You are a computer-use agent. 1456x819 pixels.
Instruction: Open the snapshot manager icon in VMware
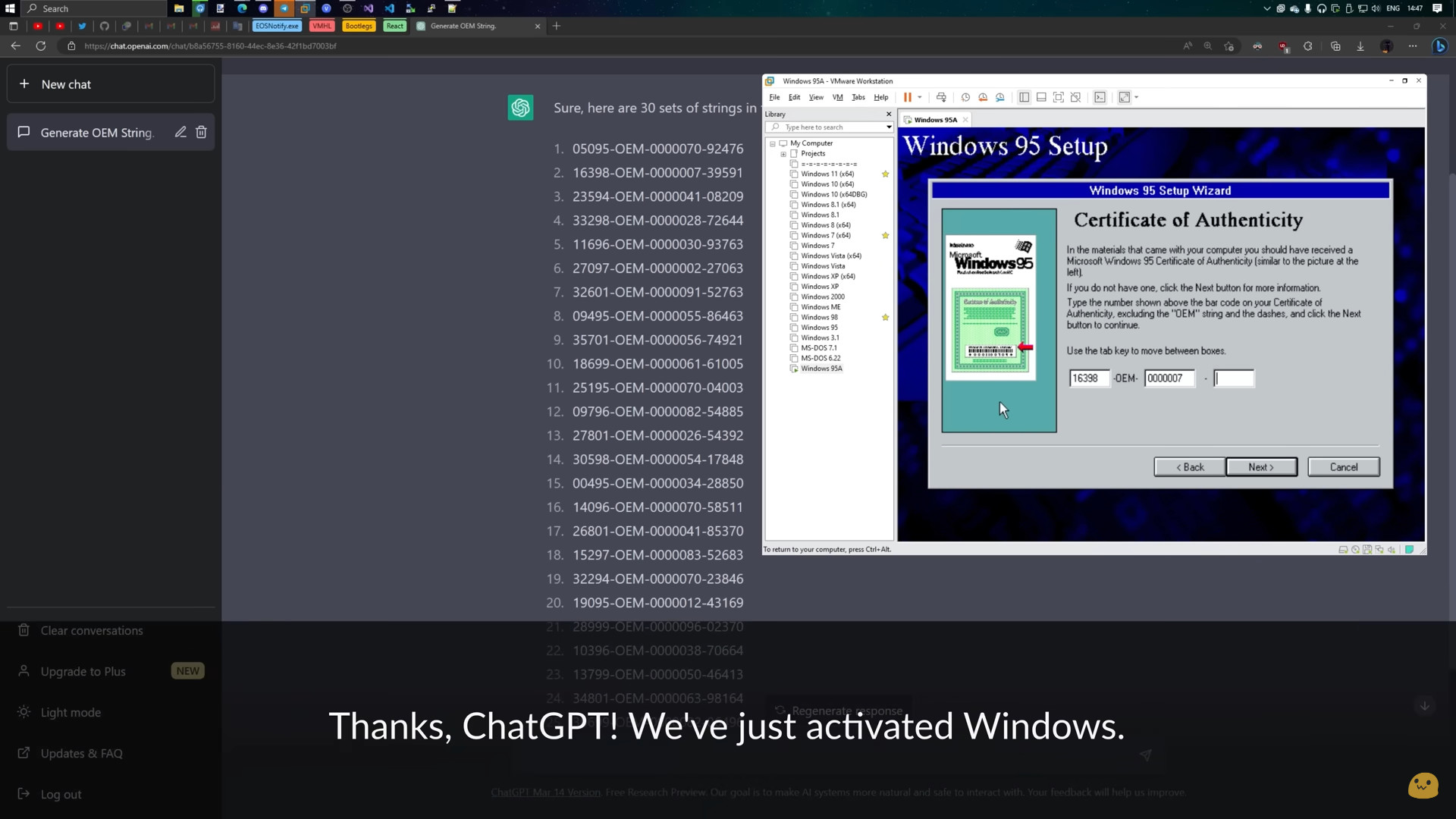pos(1000,97)
